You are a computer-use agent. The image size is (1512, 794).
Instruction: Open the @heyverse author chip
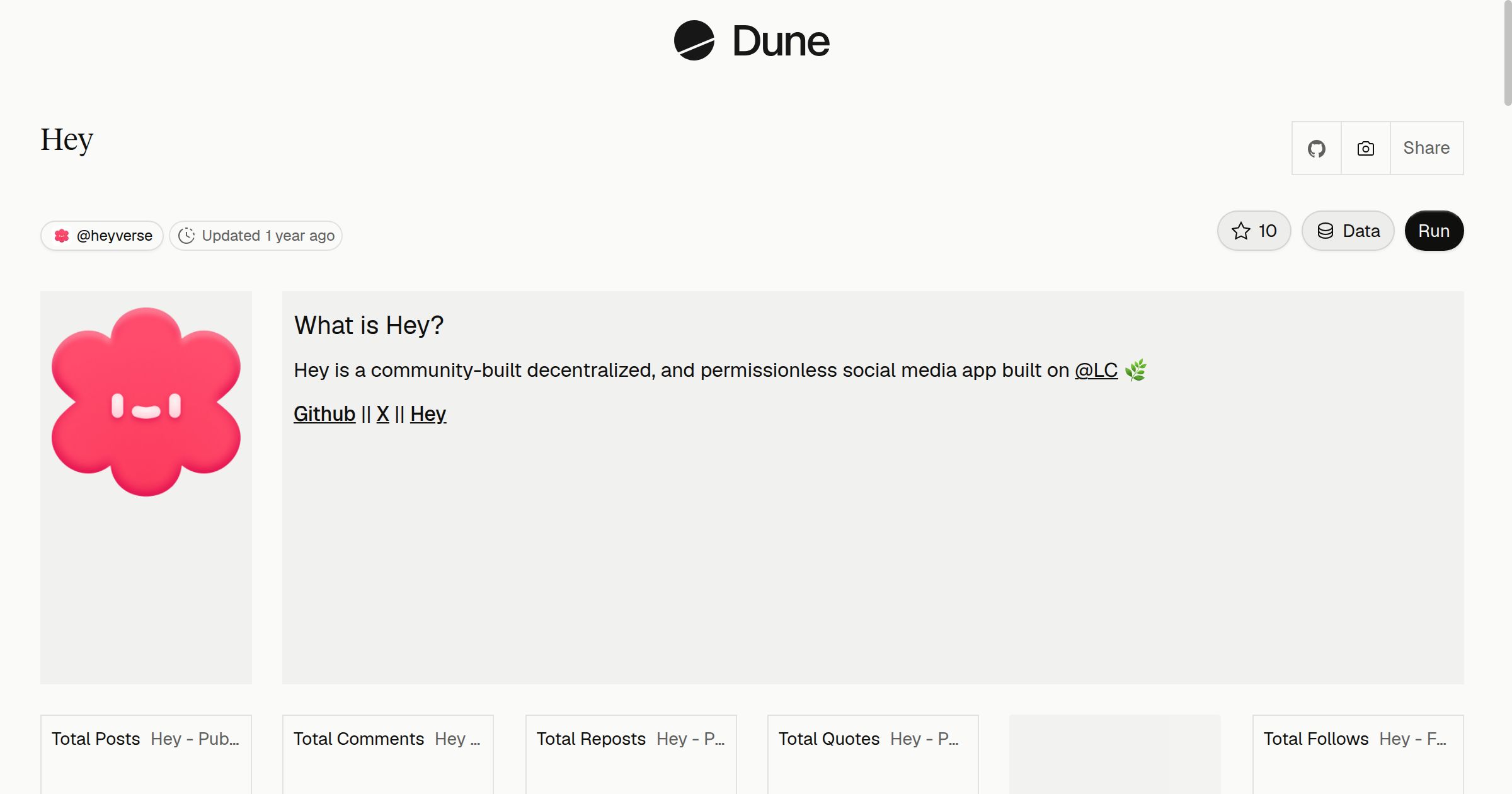102,236
